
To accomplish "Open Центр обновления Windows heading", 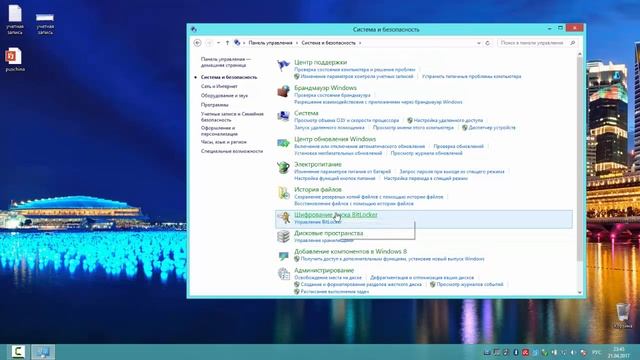I will pos(335,139).
